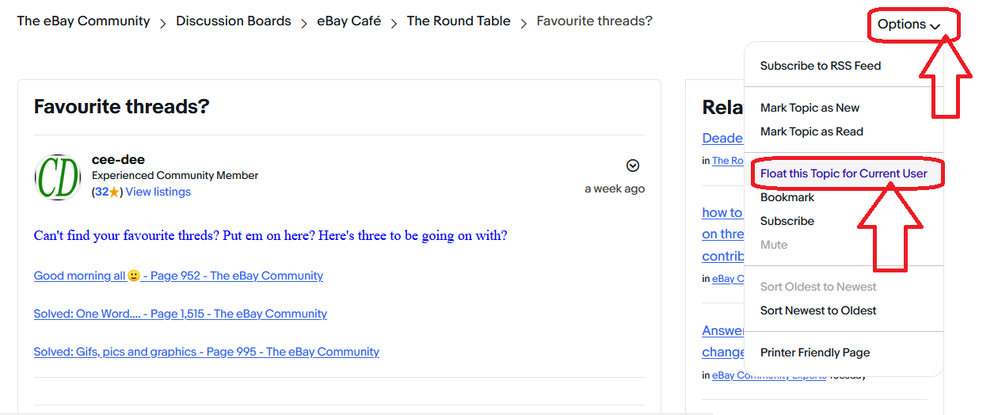This screenshot has width=998, height=415.
Task: Select Subscribe to RSS Feed
Action: (x=820, y=66)
